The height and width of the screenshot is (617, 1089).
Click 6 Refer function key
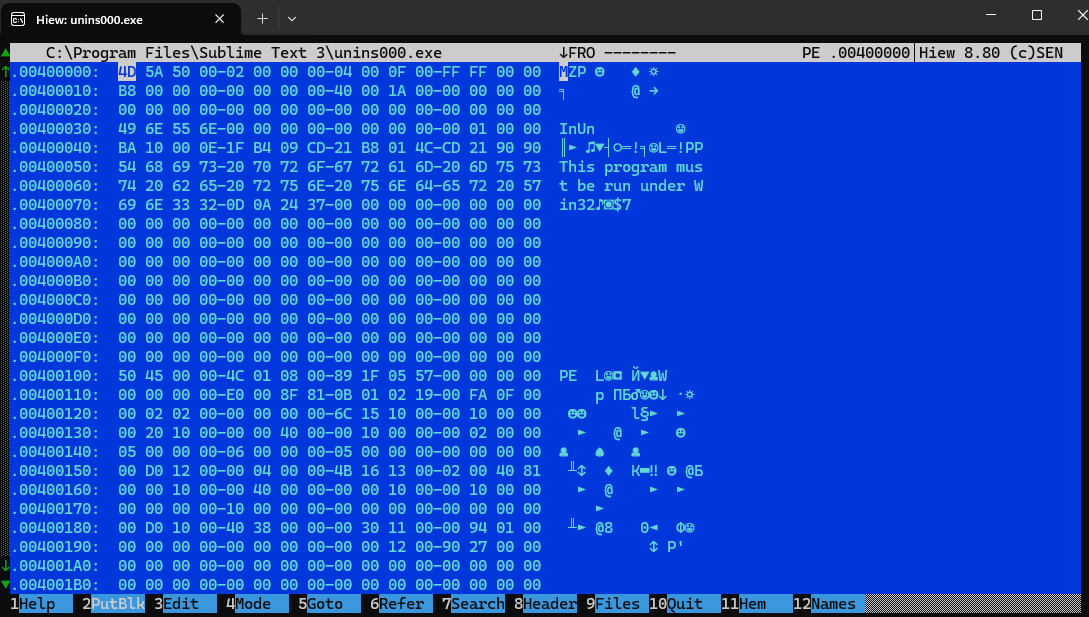tap(401, 604)
